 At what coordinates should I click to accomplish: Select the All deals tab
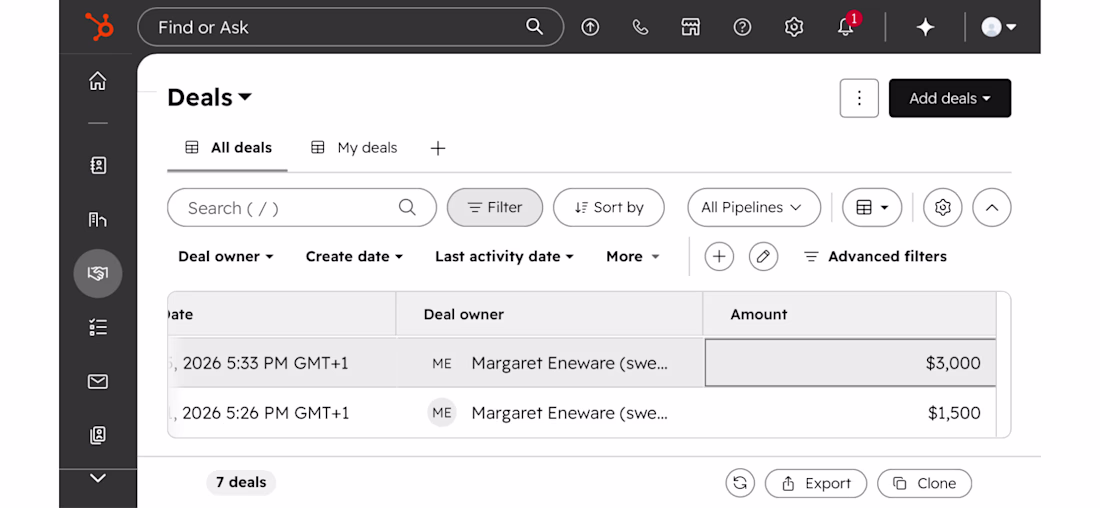click(228, 148)
